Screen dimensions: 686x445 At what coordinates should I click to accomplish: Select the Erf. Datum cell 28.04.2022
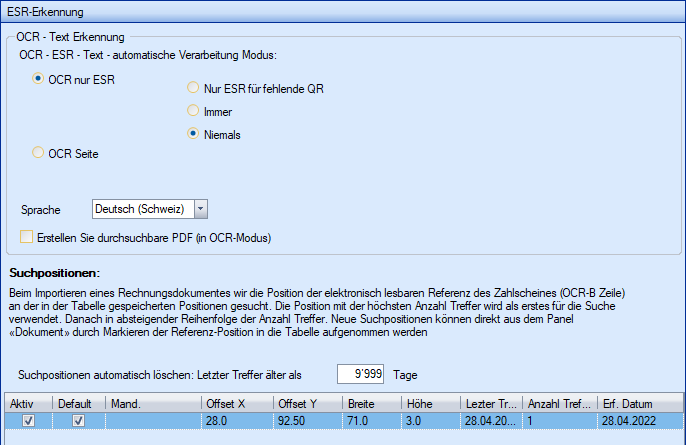click(640, 421)
